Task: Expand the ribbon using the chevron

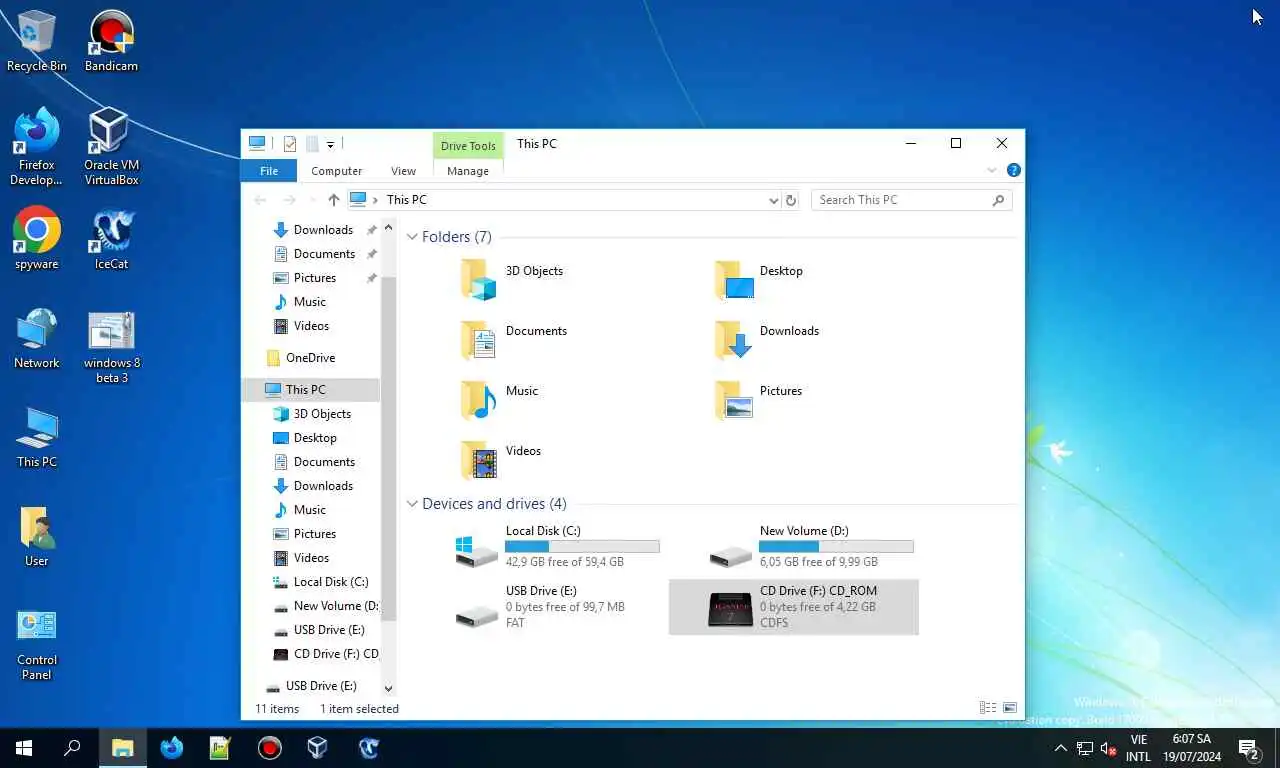Action: [x=992, y=171]
